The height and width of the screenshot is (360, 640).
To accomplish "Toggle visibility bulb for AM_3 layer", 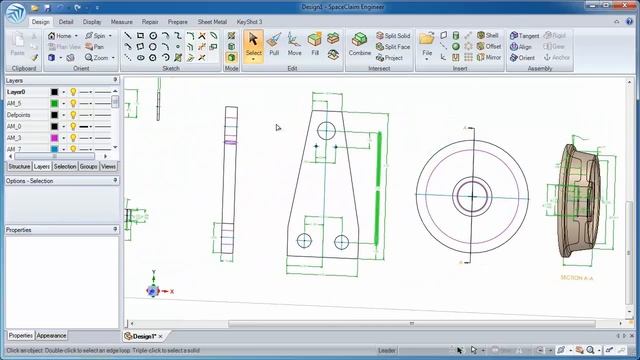I will click(73, 138).
